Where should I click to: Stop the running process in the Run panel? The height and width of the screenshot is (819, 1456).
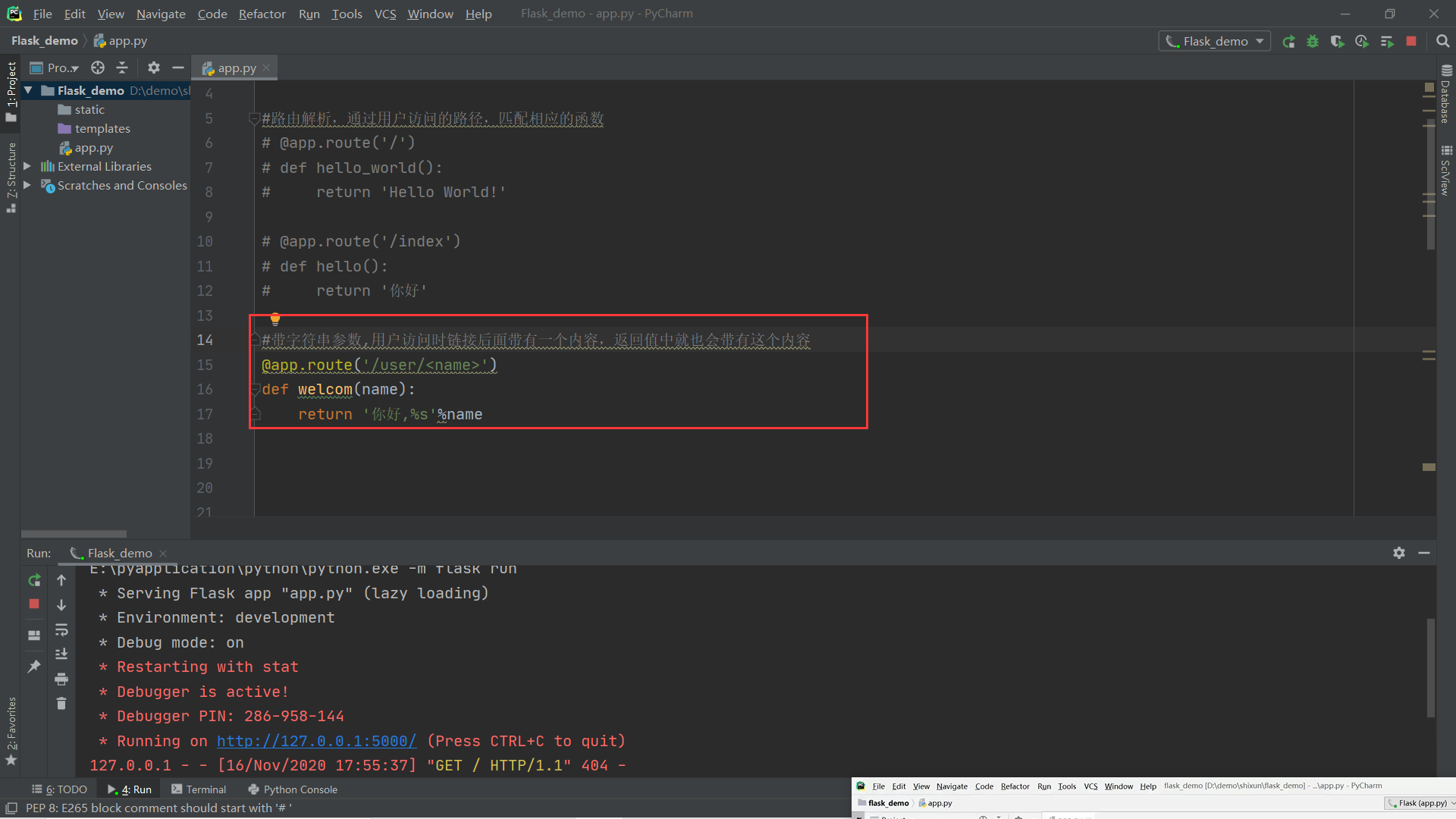click(34, 604)
